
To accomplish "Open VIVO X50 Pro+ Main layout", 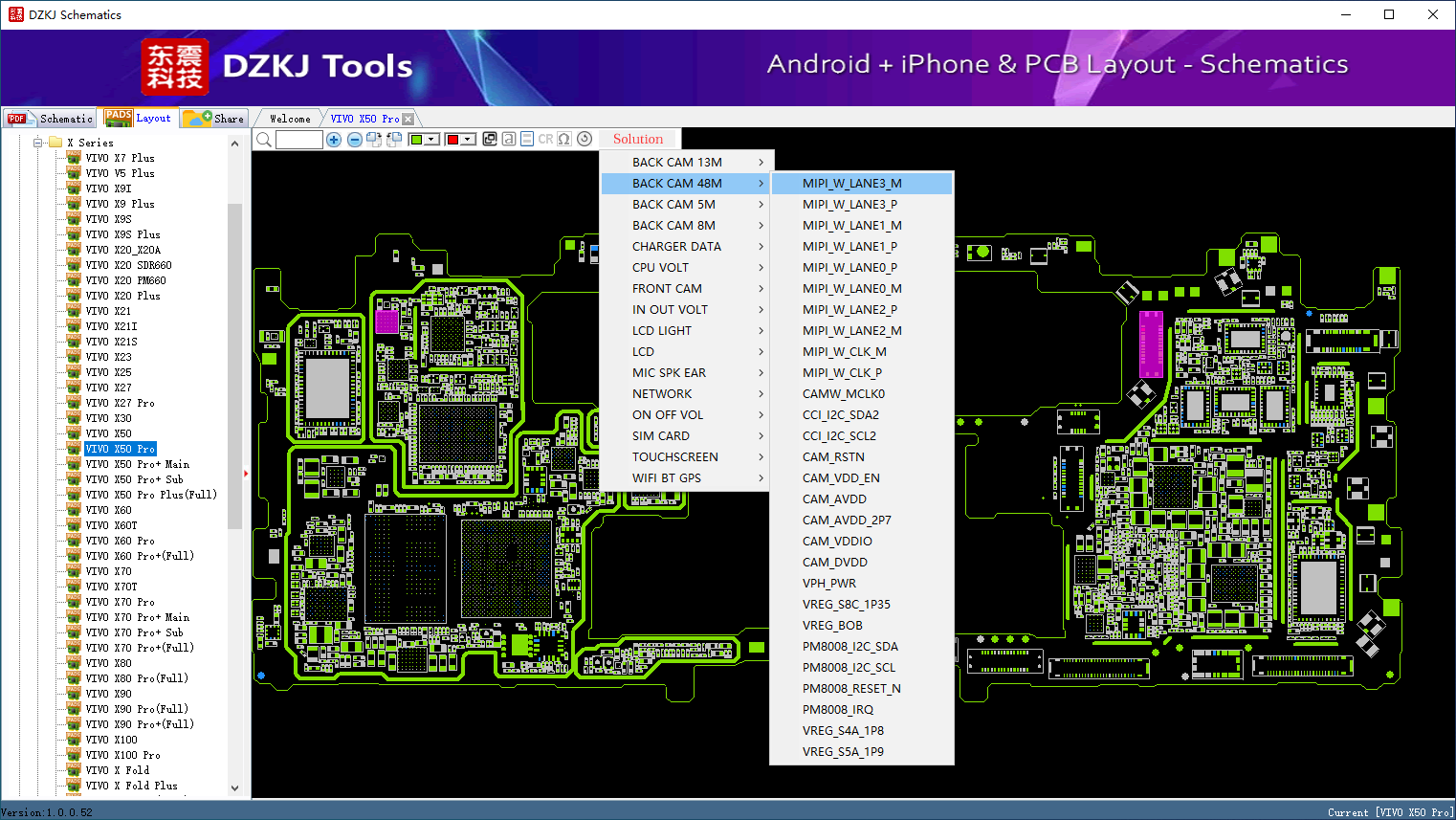I will (x=137, y=464).
